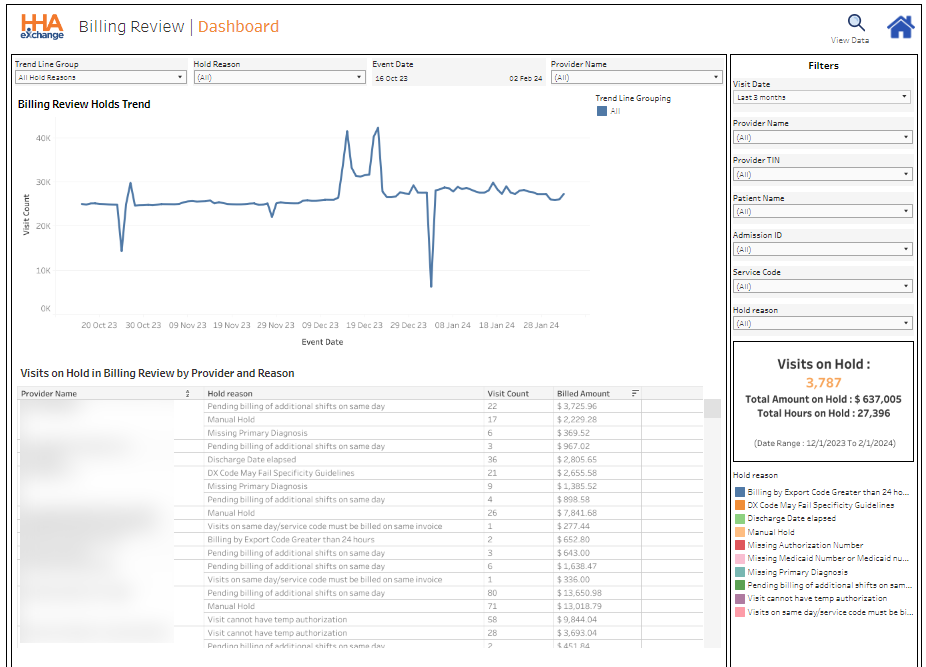This screenshot has height=667, width=926.
Task: Select the $13,650.98 billed amount cell
Action: point(578,593)
